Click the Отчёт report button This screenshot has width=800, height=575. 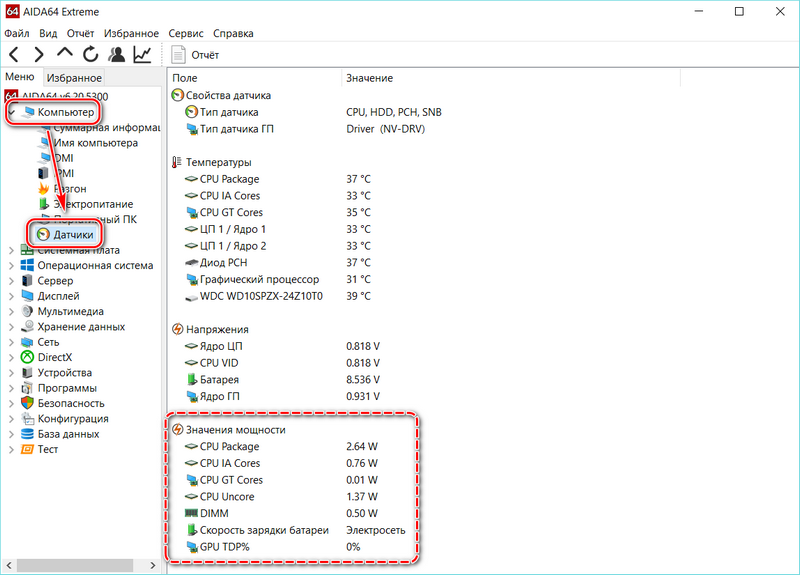[x=195, y=55]
